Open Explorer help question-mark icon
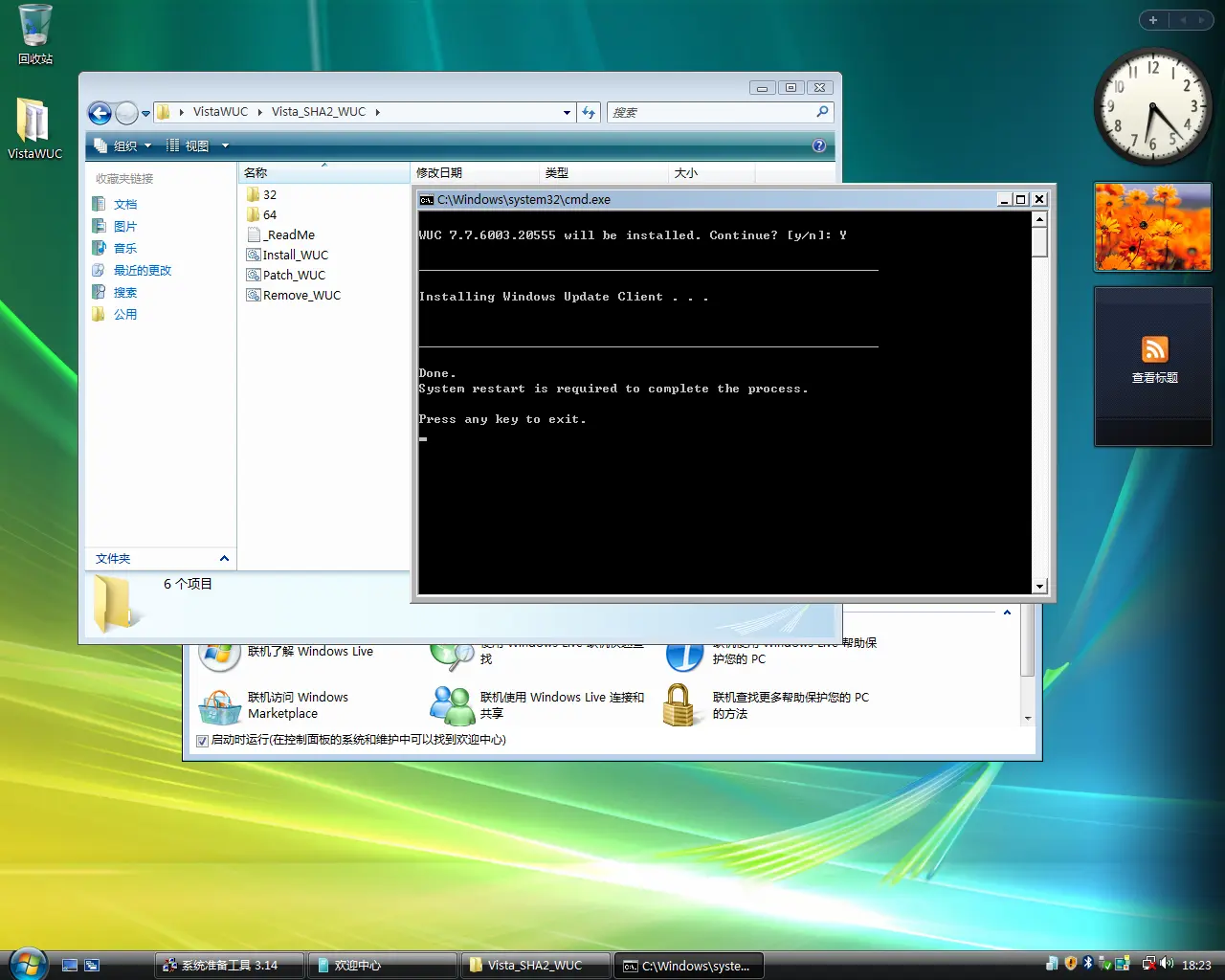Image resolution: width=1225 pixels, height=980 pixels. [x=819, y=145]
